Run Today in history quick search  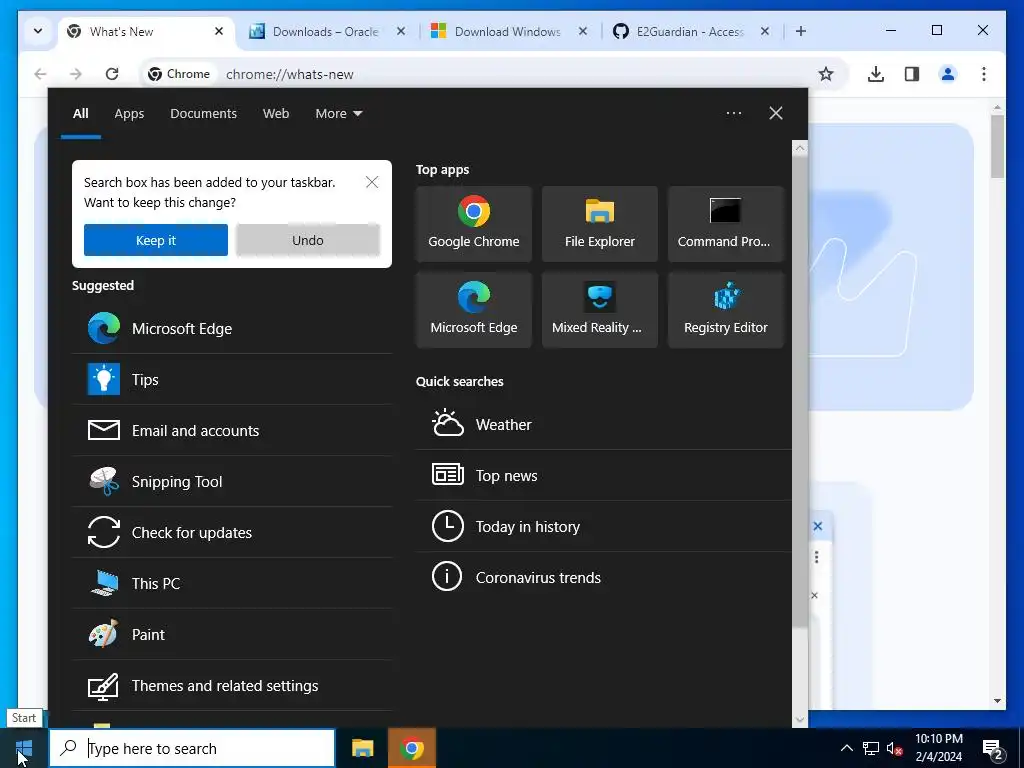[603, 526]
